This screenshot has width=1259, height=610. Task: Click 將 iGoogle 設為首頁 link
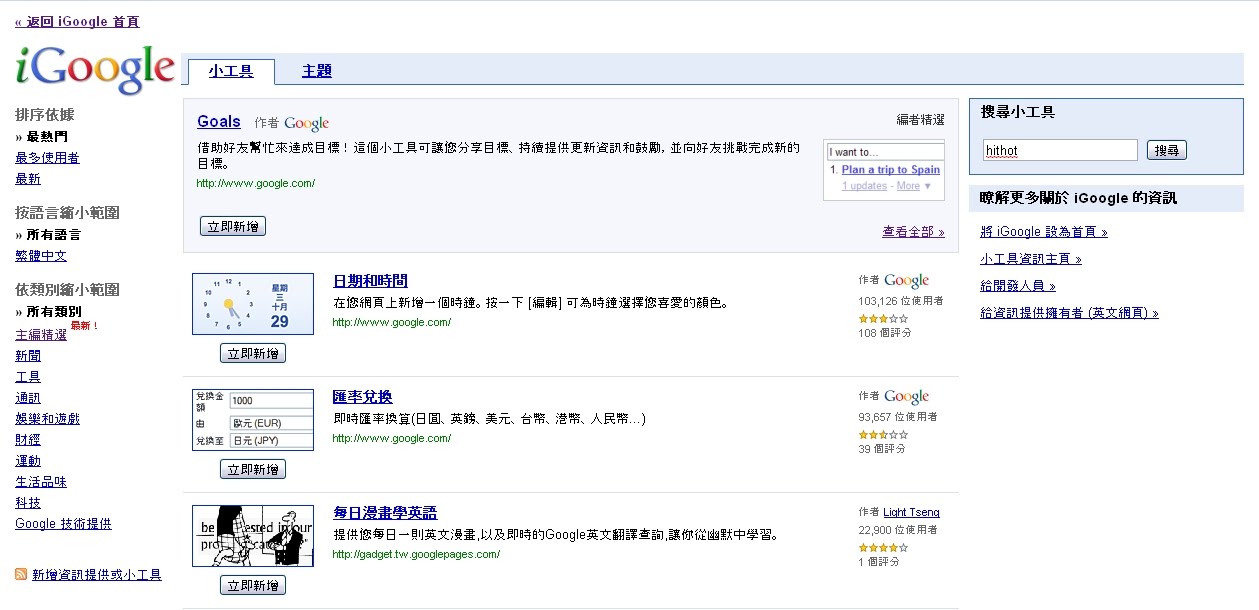pos(1044,232)
